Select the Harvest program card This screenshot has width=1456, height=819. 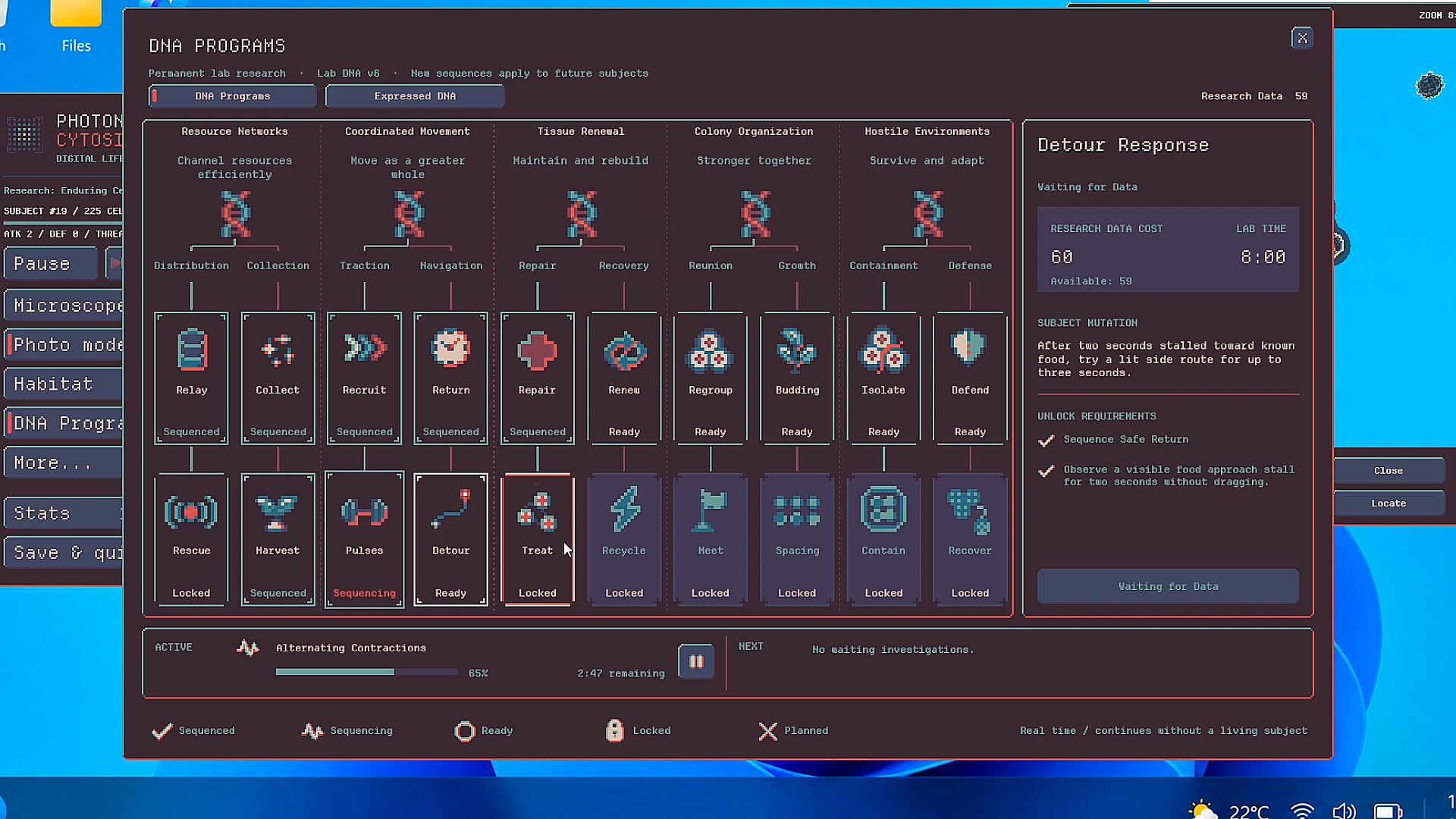[x=278, y=539]
